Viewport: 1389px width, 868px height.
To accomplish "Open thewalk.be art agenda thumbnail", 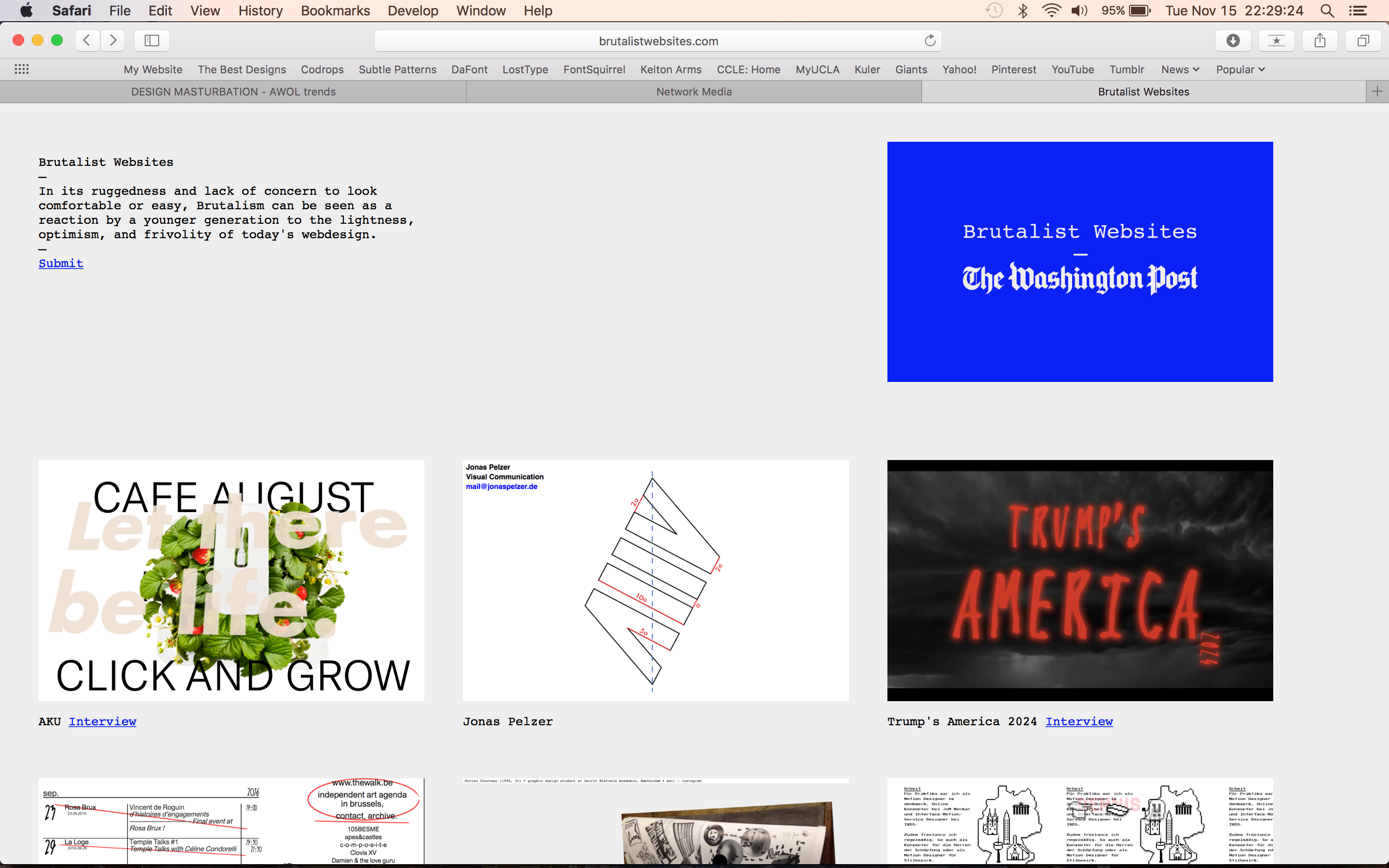I will (231, 821).
